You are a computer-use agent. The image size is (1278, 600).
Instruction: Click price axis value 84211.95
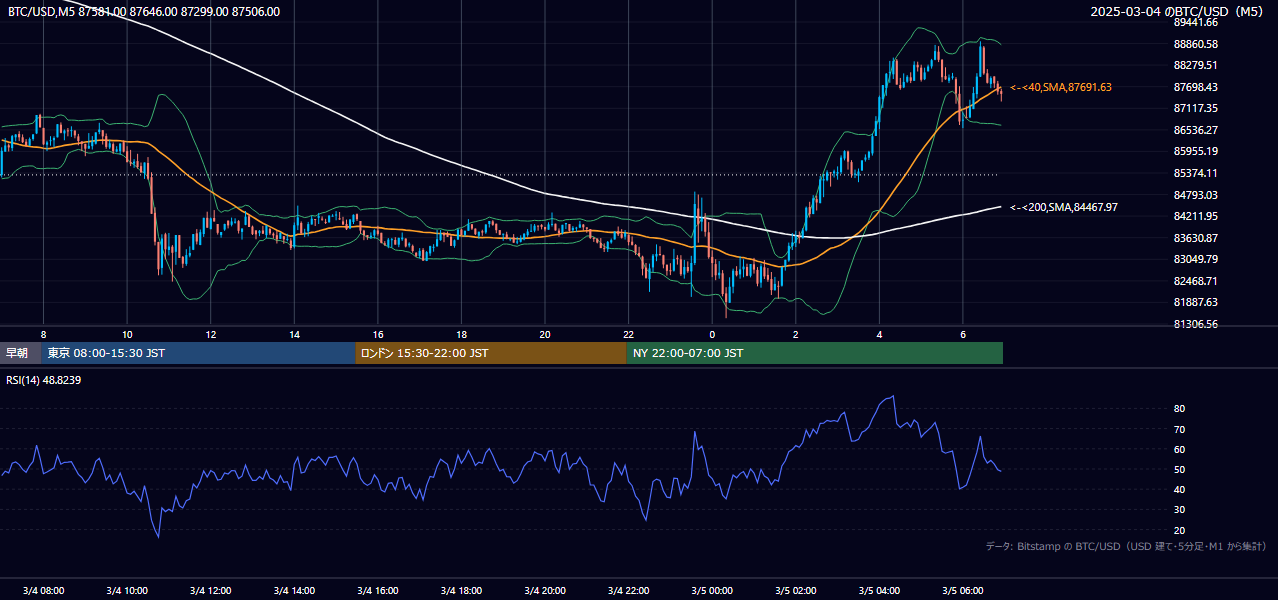[x=1195, y=216]
